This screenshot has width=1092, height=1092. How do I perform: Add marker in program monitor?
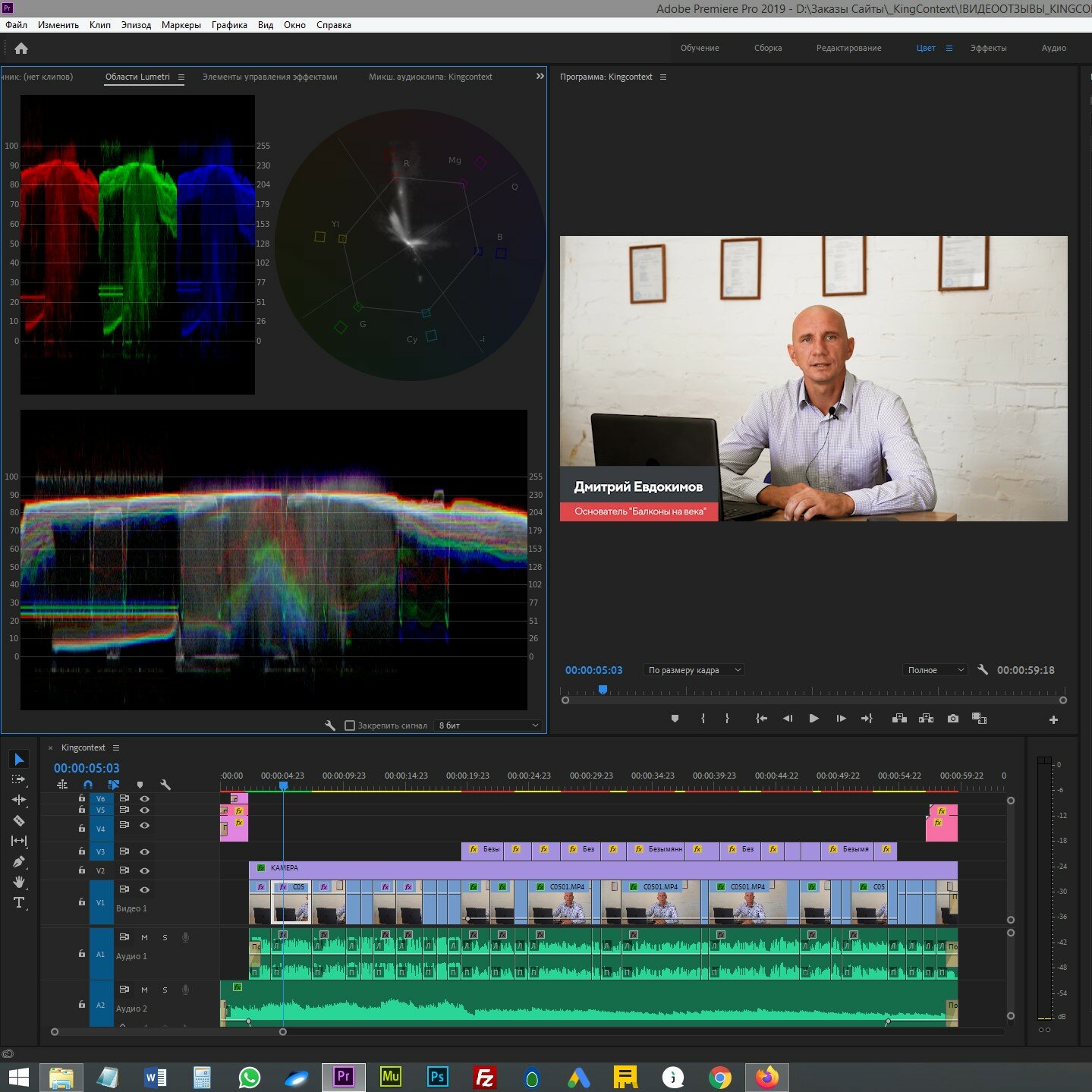tap(675, 719)
